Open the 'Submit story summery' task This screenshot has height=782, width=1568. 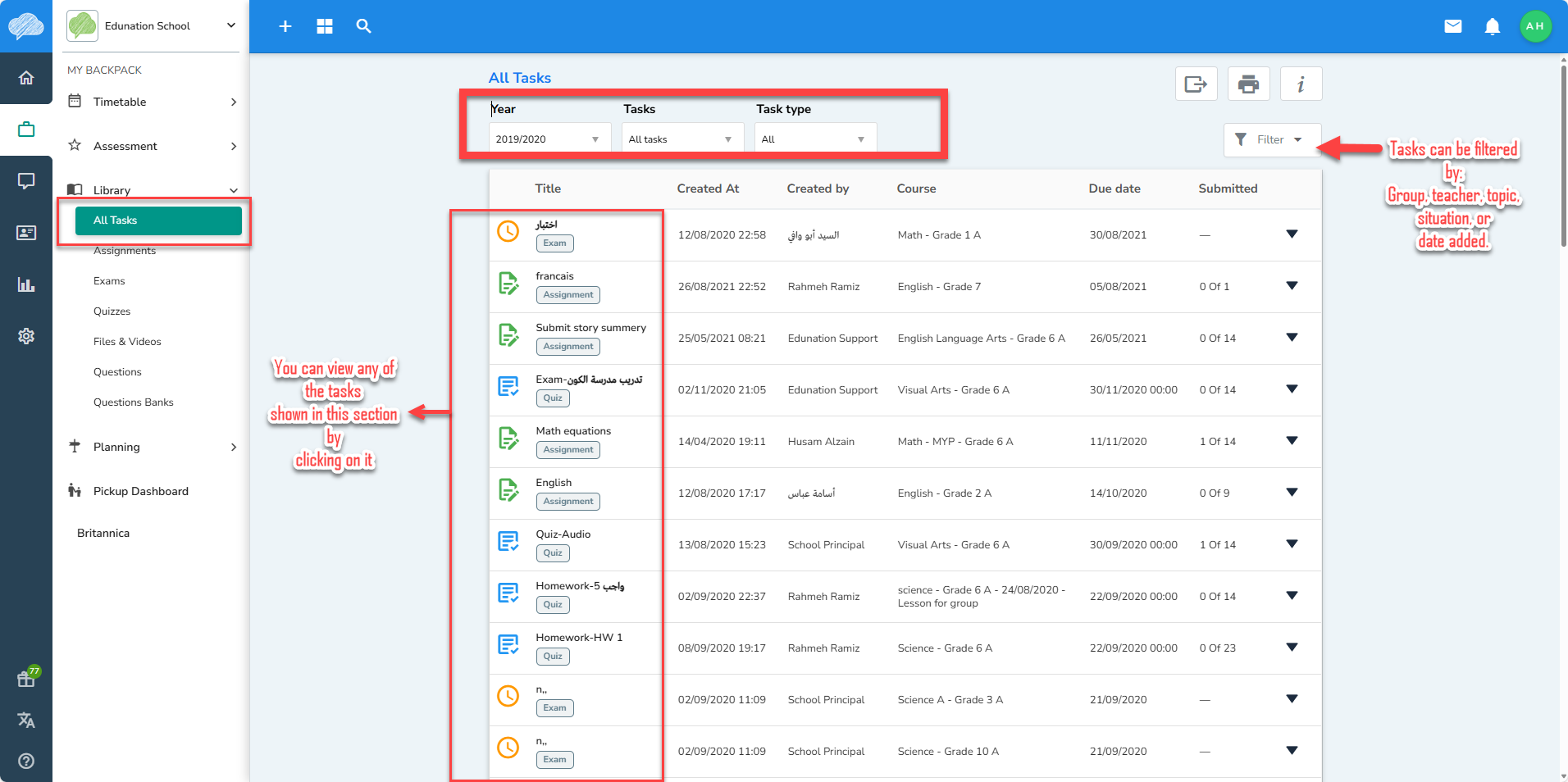pyautogui.click(x=590, y=328)
